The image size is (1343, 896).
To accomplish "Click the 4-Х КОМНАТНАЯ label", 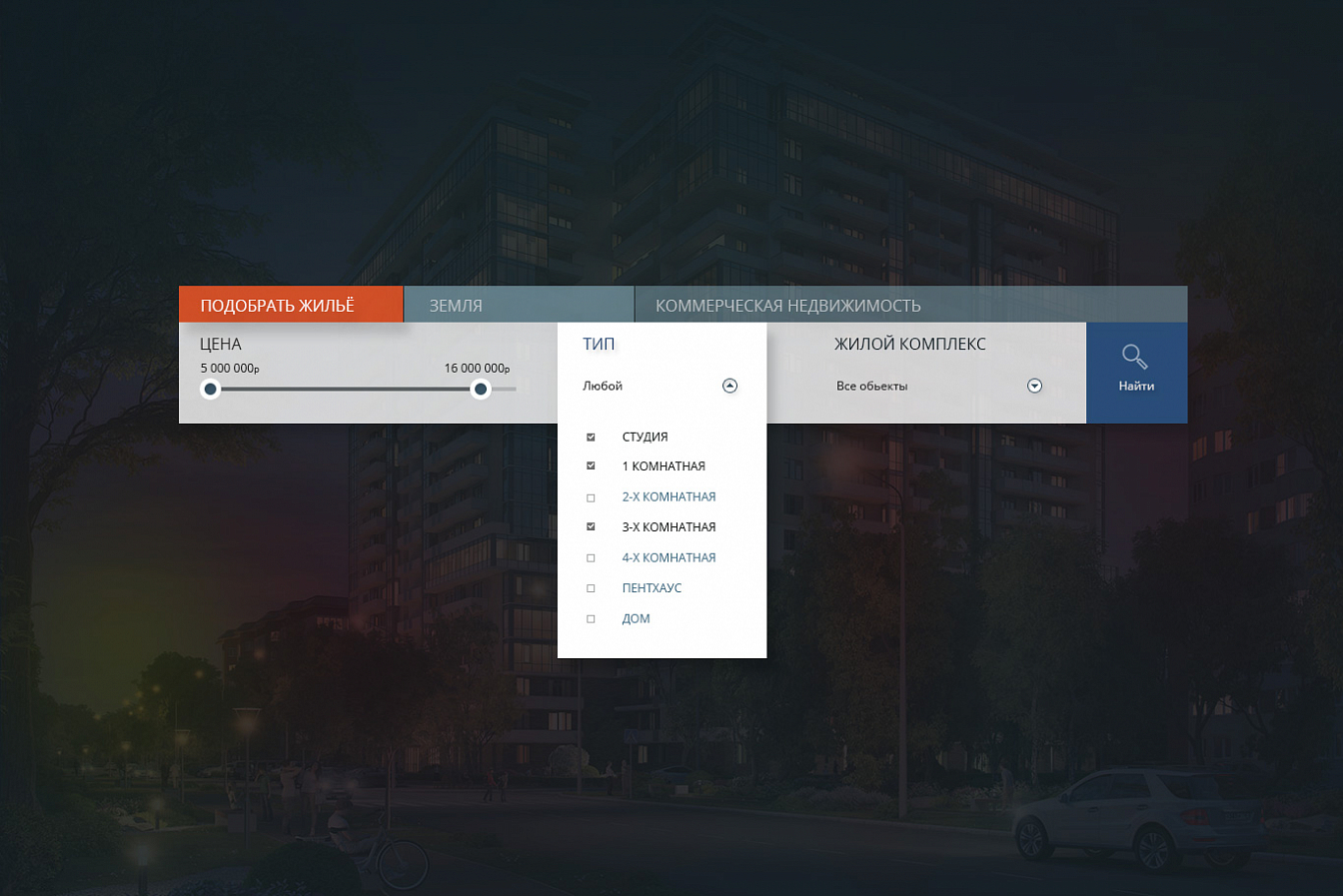I will click(x=669, y=558).
